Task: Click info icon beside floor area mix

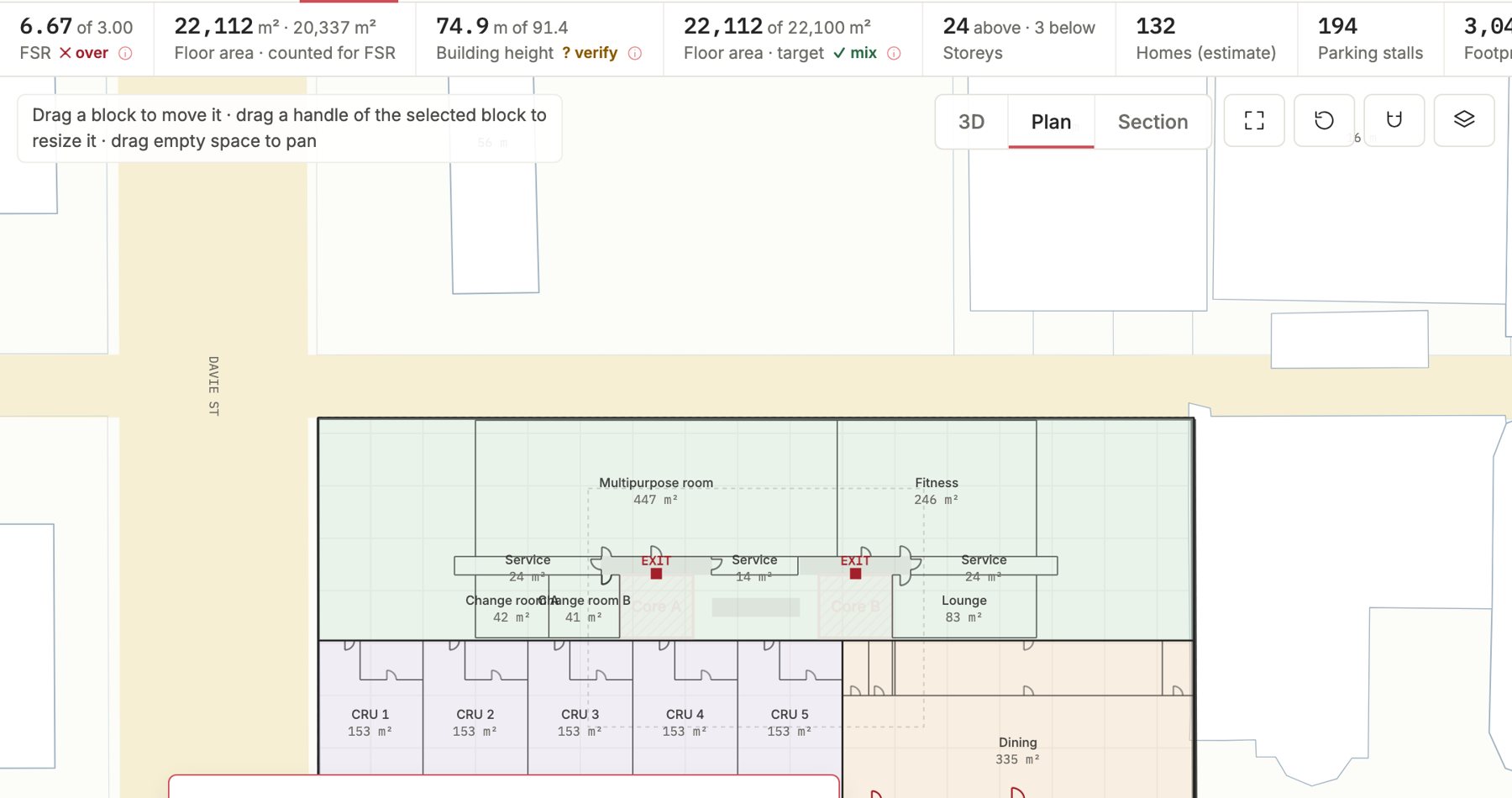Action: (x=894, y=53)
